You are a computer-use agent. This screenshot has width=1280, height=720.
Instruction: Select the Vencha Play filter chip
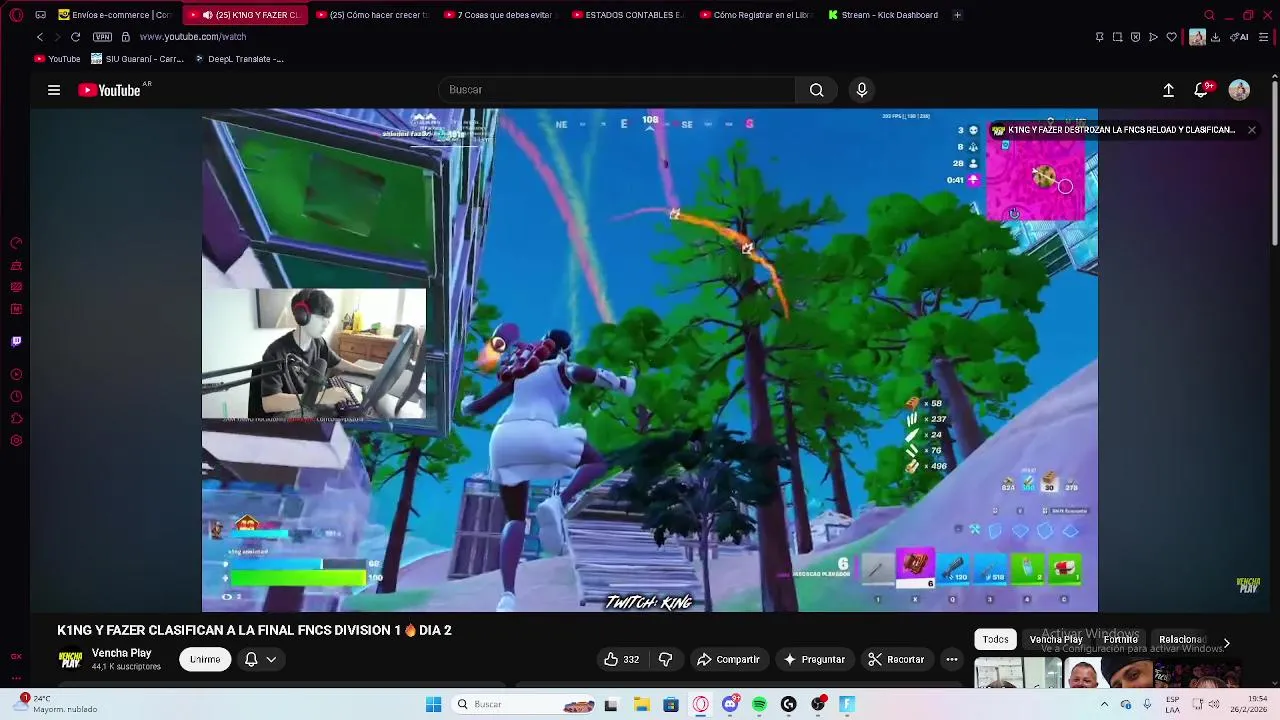(x=1055, y=639)
